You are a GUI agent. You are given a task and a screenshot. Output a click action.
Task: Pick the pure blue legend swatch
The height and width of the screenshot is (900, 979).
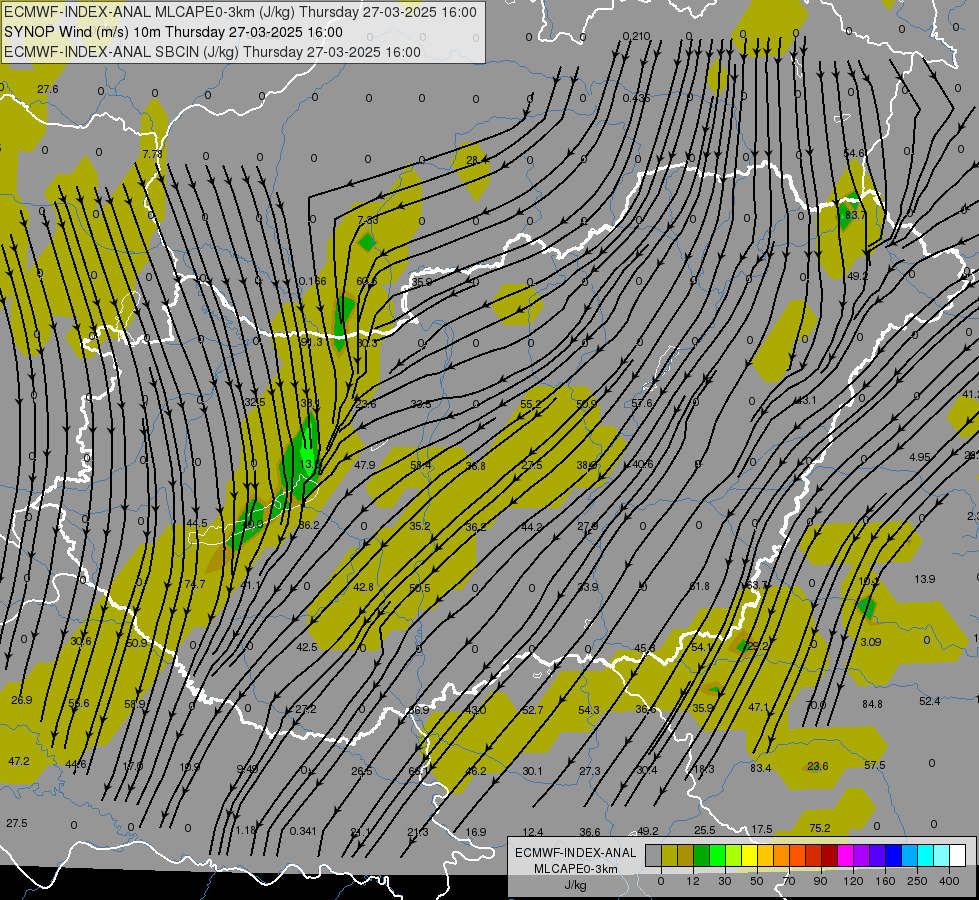point(893,856)
